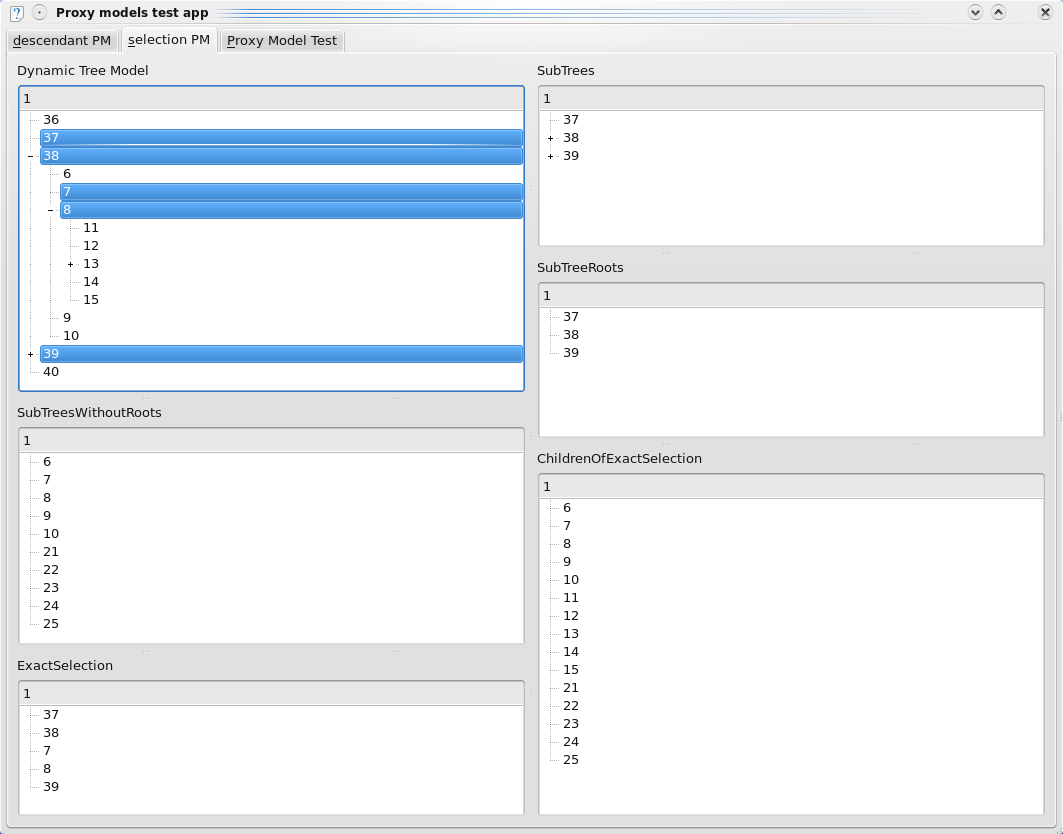Expand item 38 in SubTrees view
Image resolution: width=1063 pixels, height=834 pixels.
[x=550, y=138]
